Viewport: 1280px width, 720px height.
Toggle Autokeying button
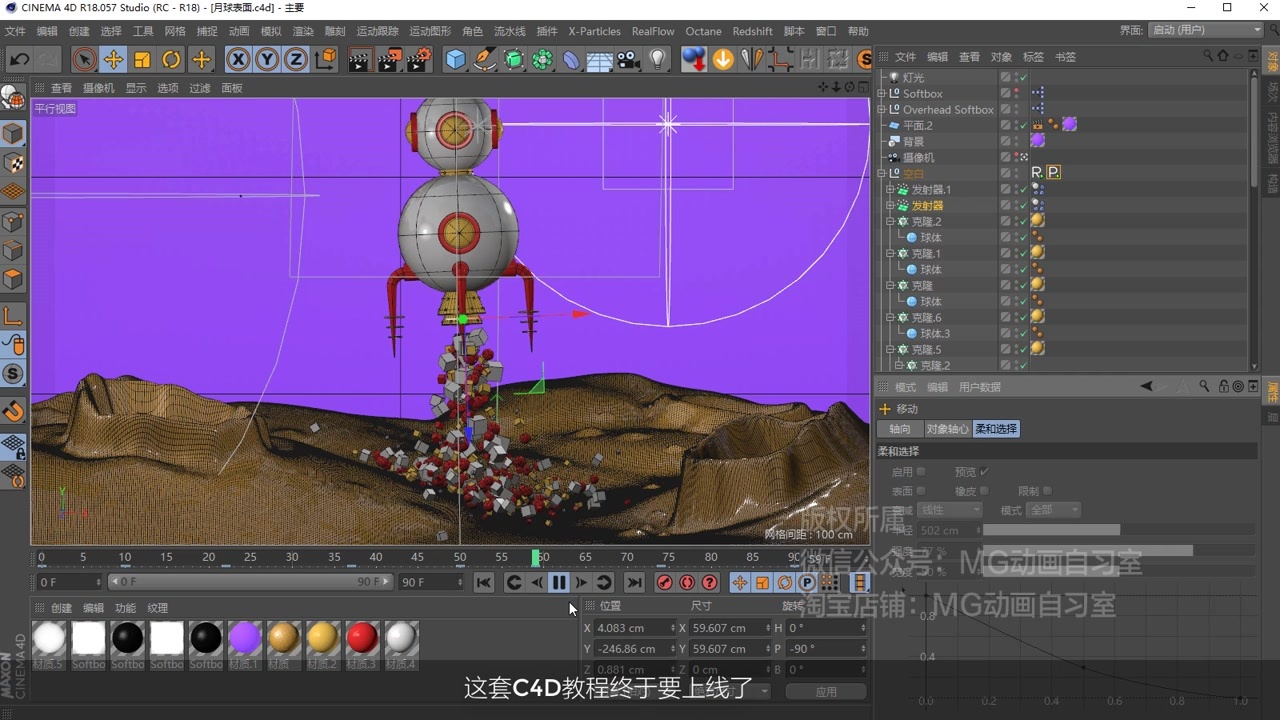[x=687, y=583]
